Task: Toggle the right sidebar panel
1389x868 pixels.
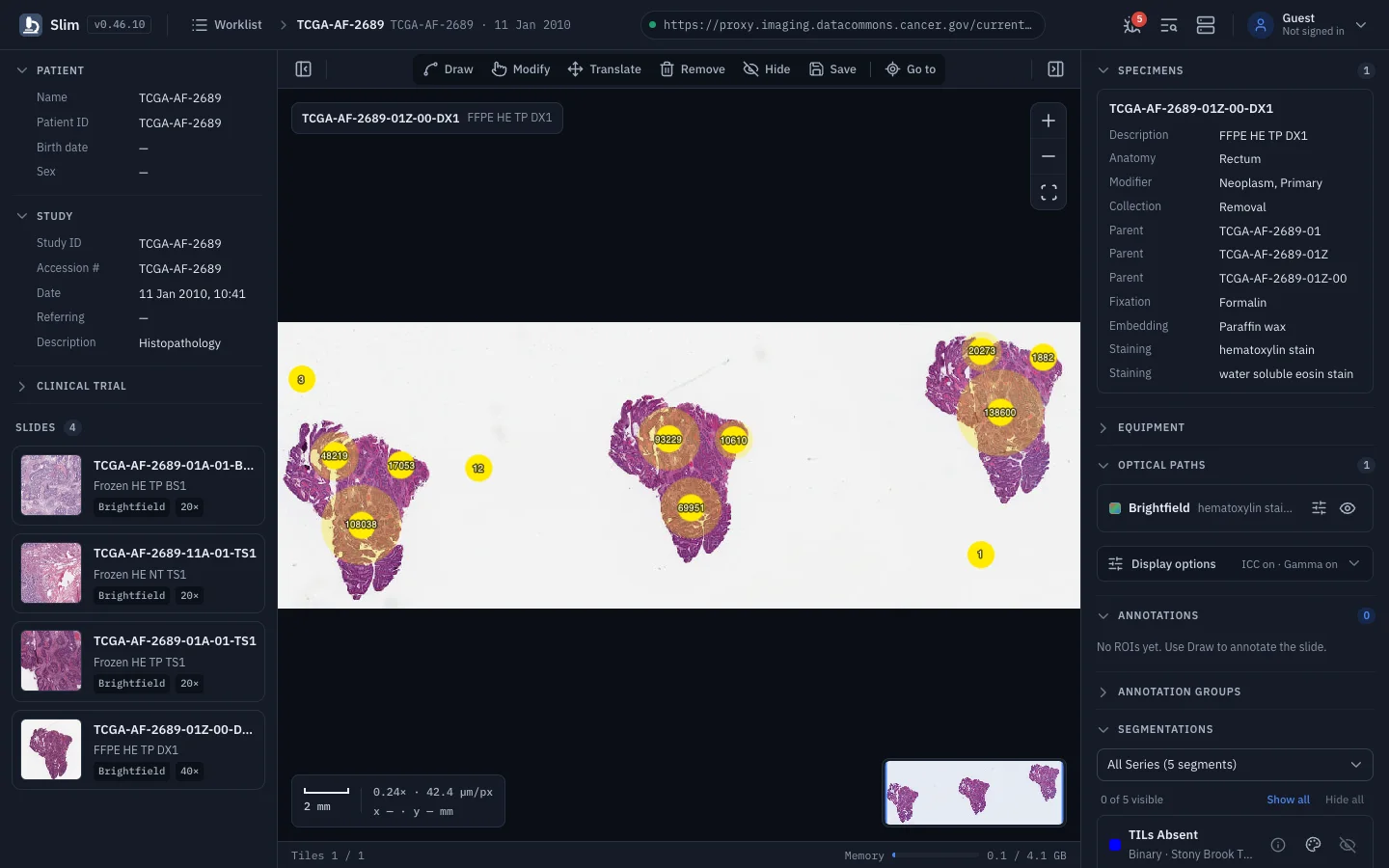Action: click(1056, 69)
